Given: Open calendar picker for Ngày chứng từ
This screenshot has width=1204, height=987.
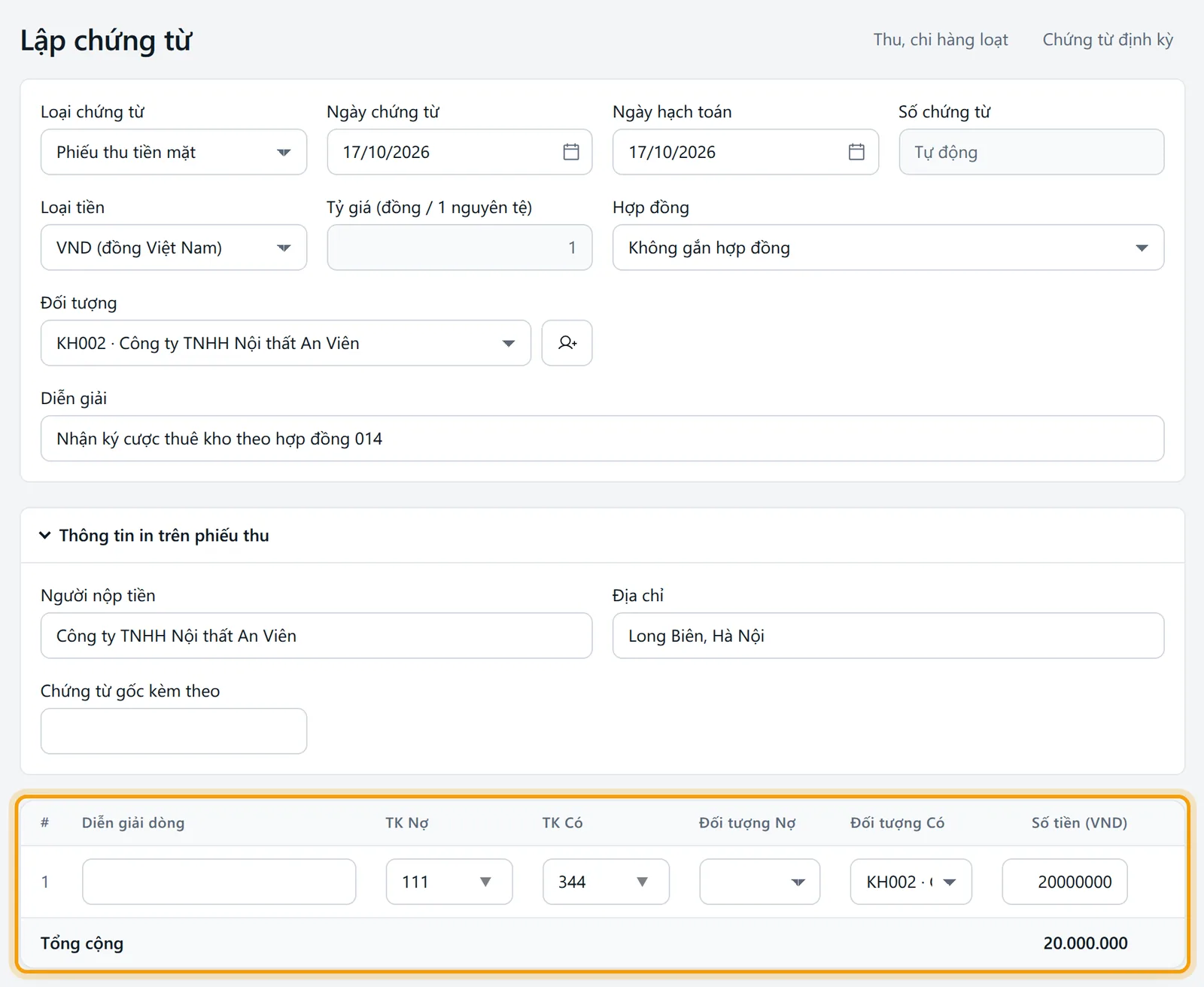Looking at the screenshot, I should [x=571, y=152].
